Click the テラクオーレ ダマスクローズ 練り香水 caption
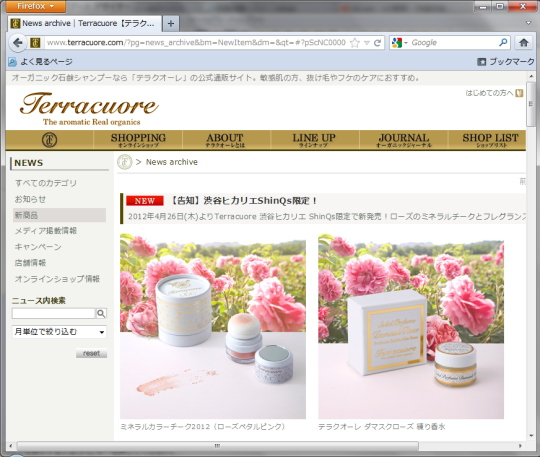This screenshot has height=457, width=540. (x=382, y=427)
